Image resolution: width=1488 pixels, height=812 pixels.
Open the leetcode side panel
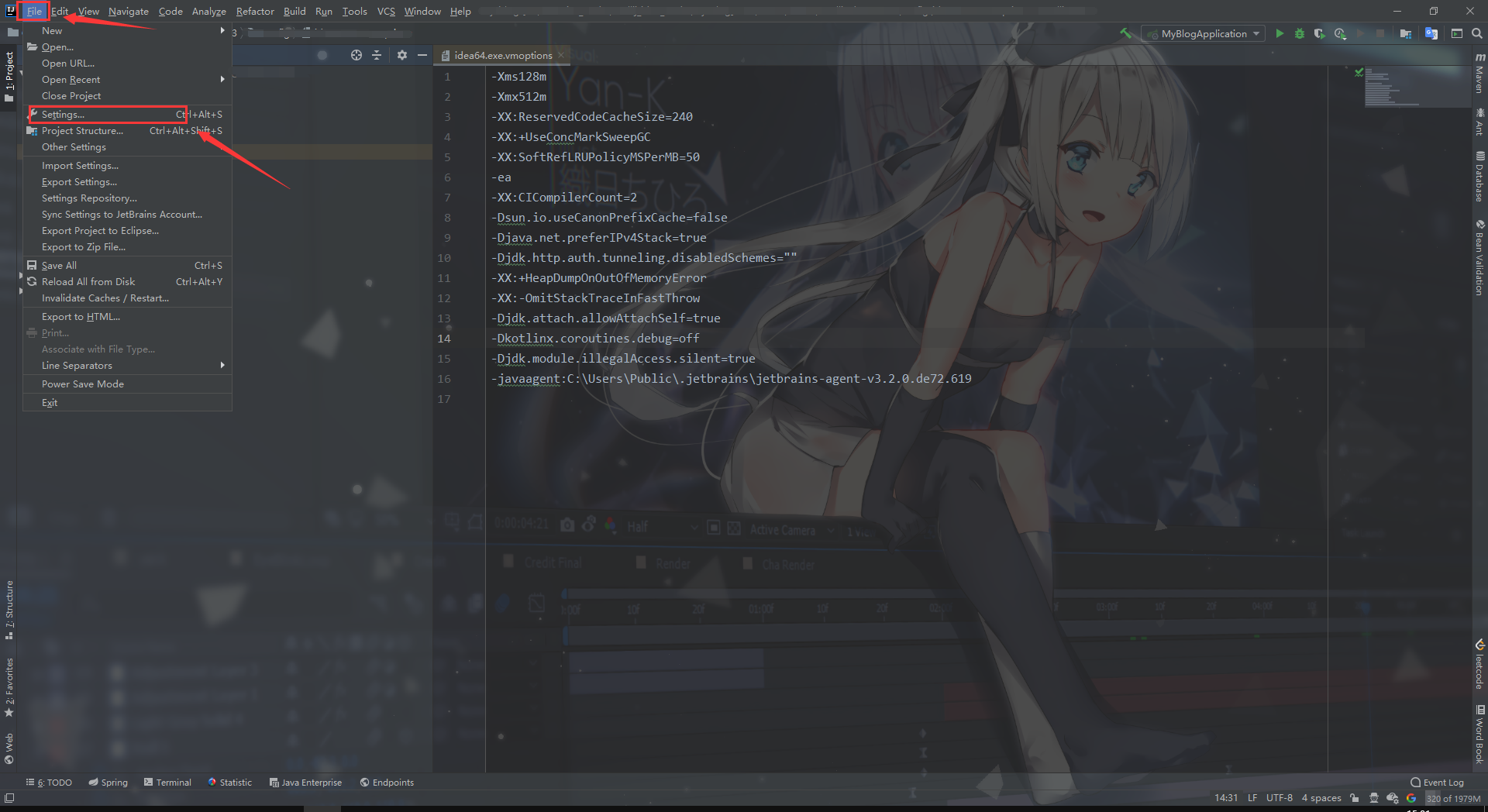(1479, 664)
